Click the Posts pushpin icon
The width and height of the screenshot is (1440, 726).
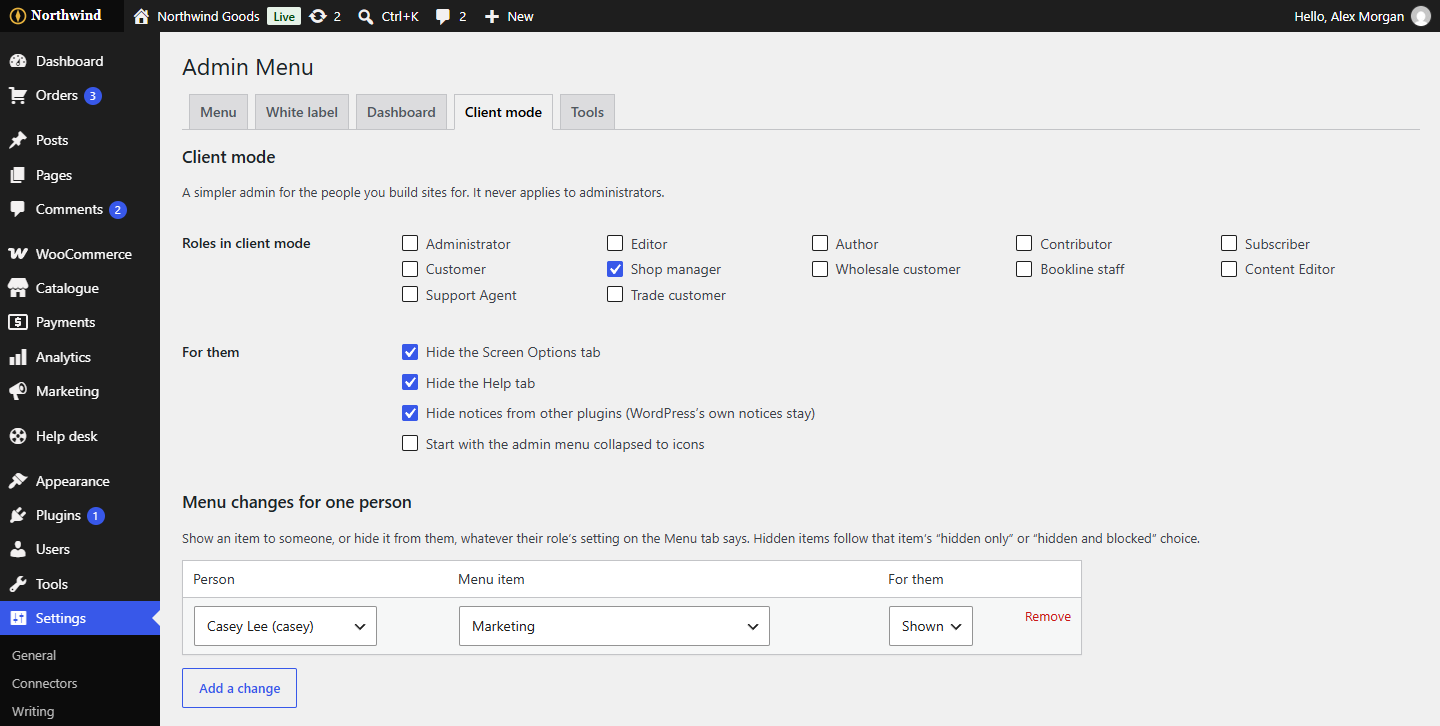17,140
